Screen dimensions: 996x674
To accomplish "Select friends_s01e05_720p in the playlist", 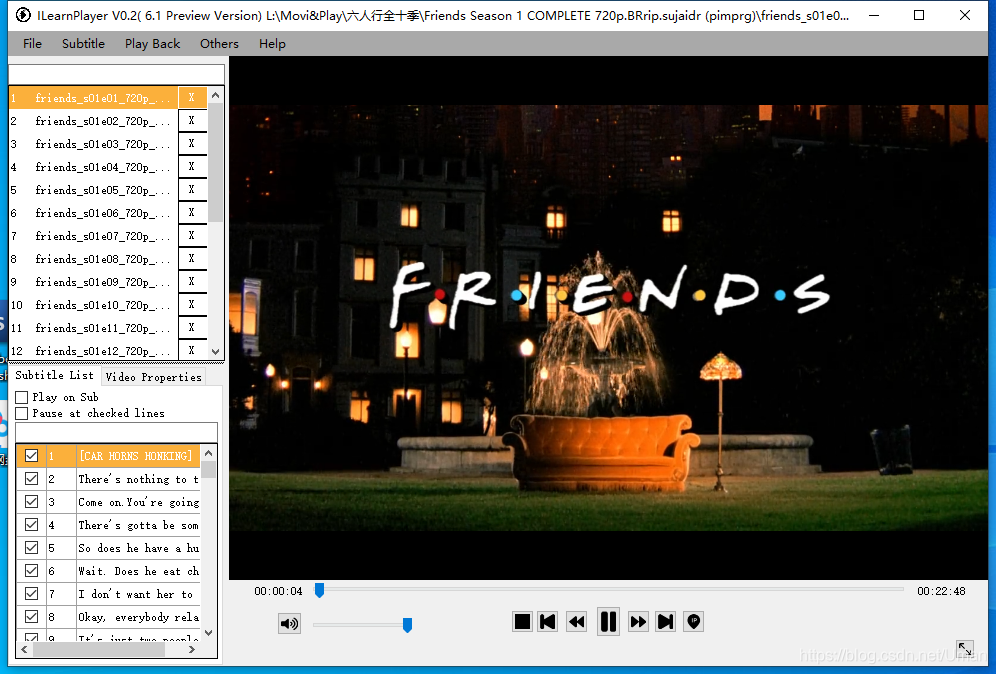I will (93, 190).
